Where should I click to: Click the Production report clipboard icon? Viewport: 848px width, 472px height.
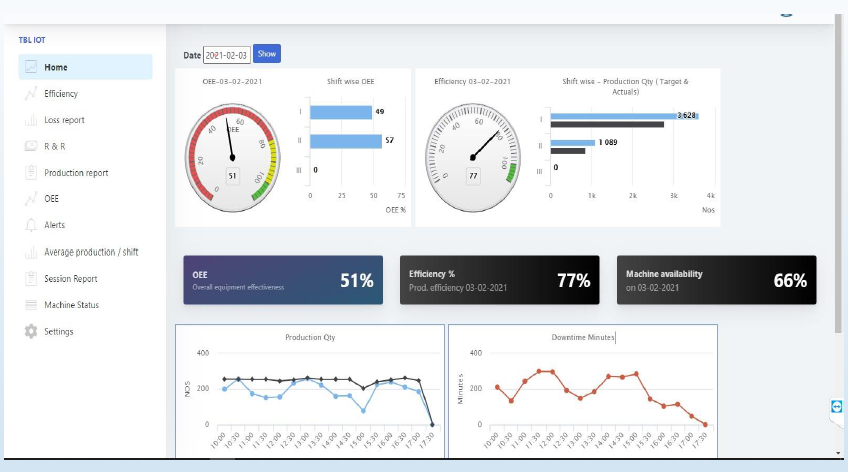coord(31,173)
